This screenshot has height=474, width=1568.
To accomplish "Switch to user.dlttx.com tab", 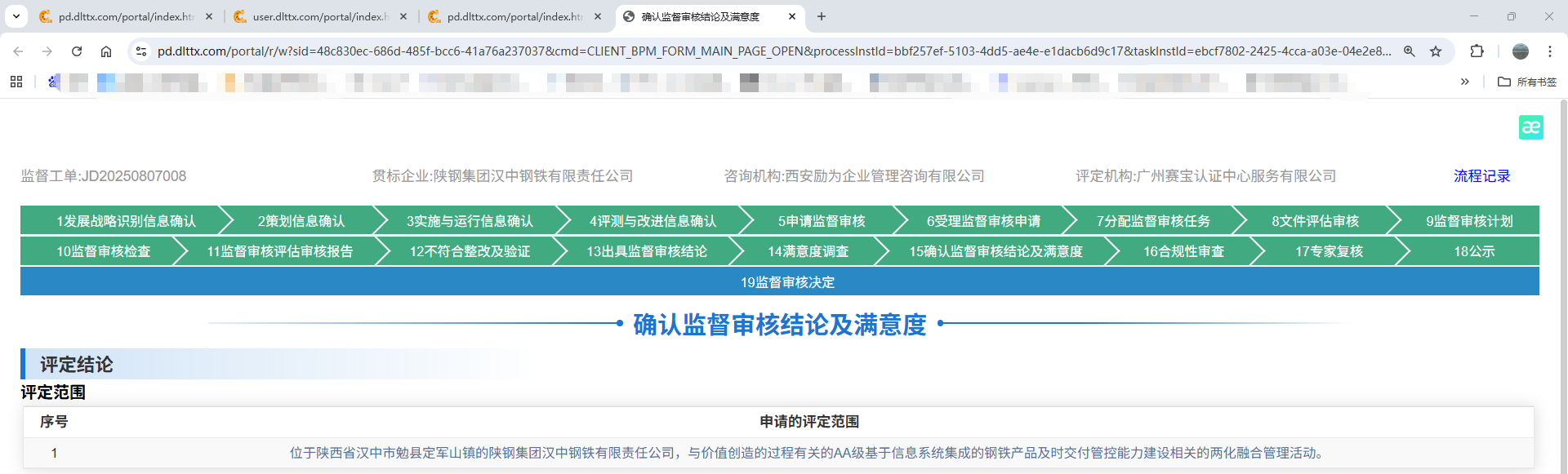I will tap(318, 16).
